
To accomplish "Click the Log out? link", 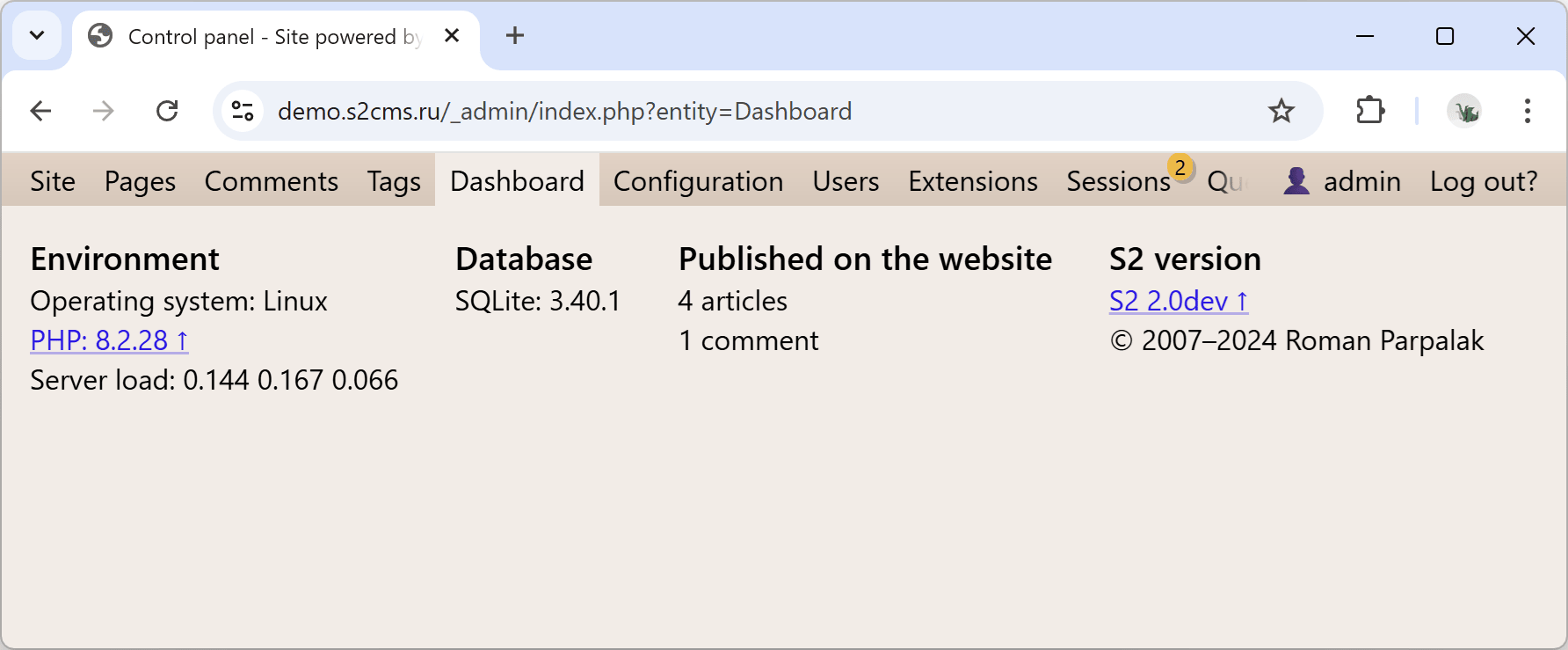I will point(1484,181).
